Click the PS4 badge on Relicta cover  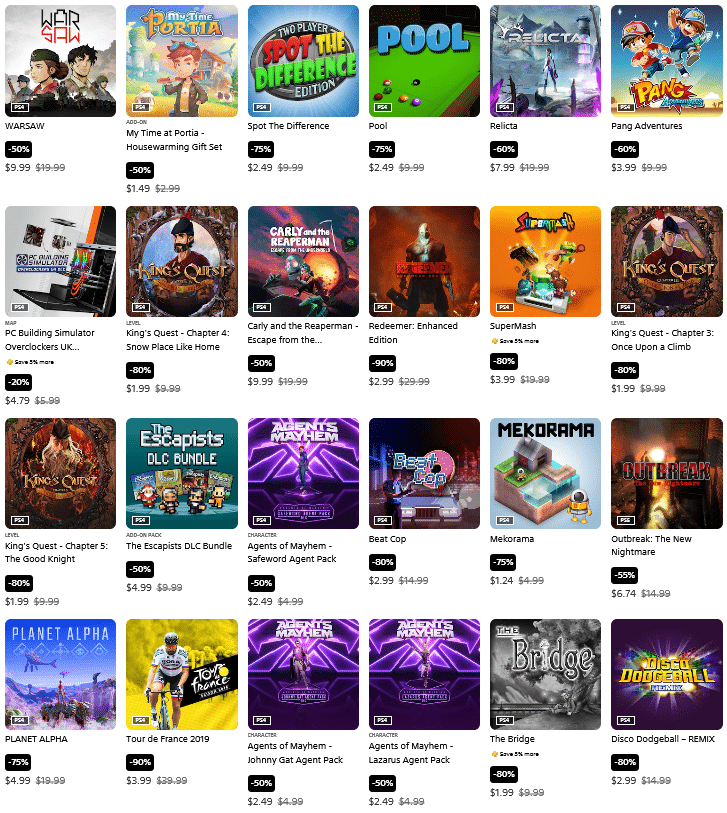click(x=504, y=107)
